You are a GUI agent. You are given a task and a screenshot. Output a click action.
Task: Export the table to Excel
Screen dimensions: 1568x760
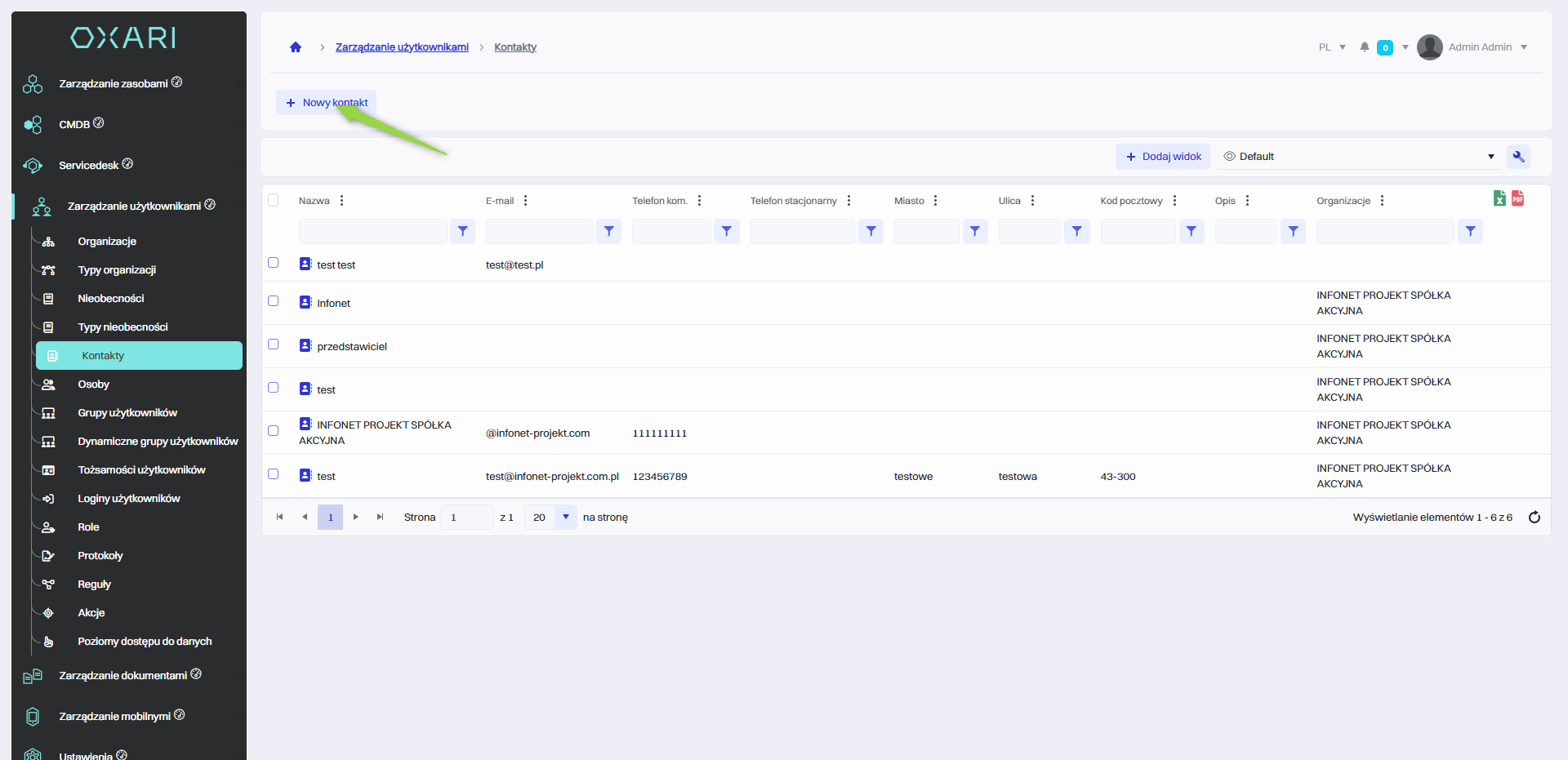click(1499, 198)
